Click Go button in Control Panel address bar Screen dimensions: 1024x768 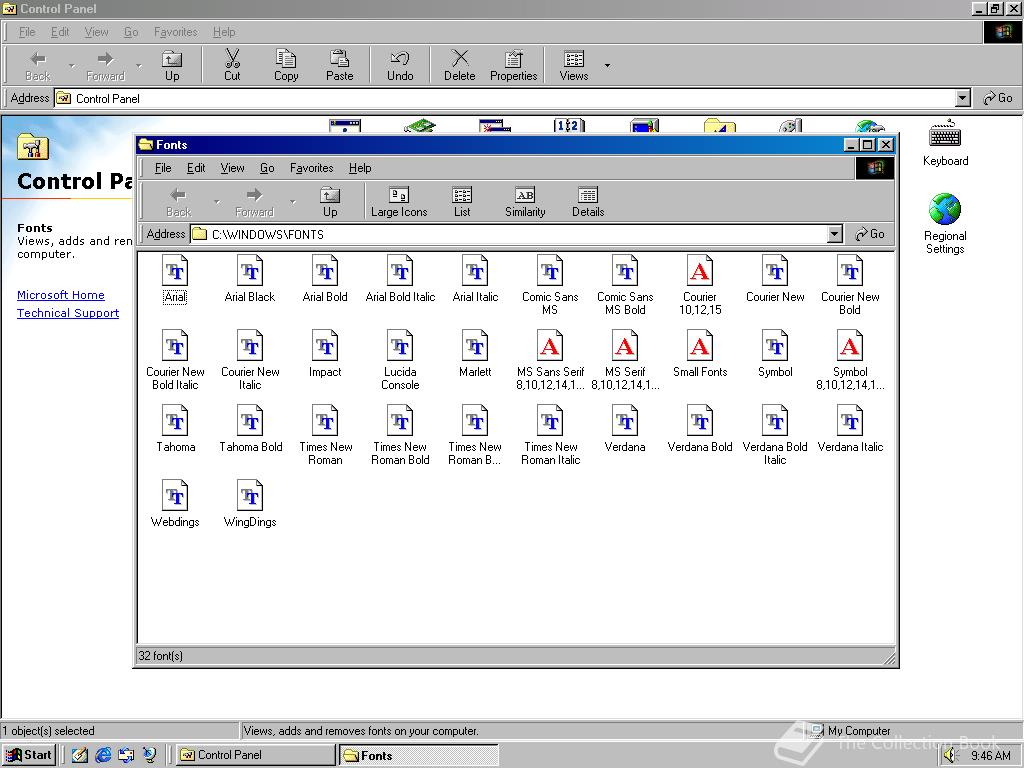click(x=998, y=98)
